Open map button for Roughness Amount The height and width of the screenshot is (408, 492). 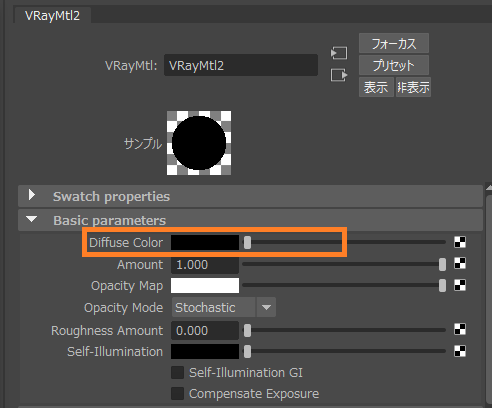(460, 330)
